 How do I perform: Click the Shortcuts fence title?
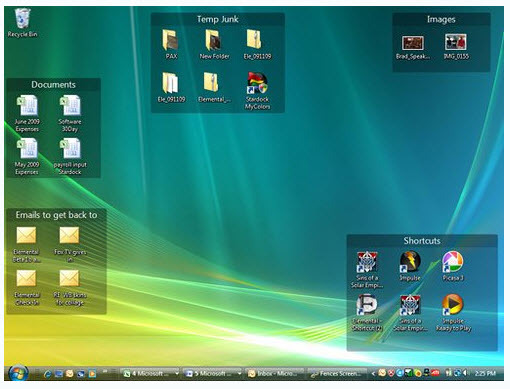tap(422, 241)
